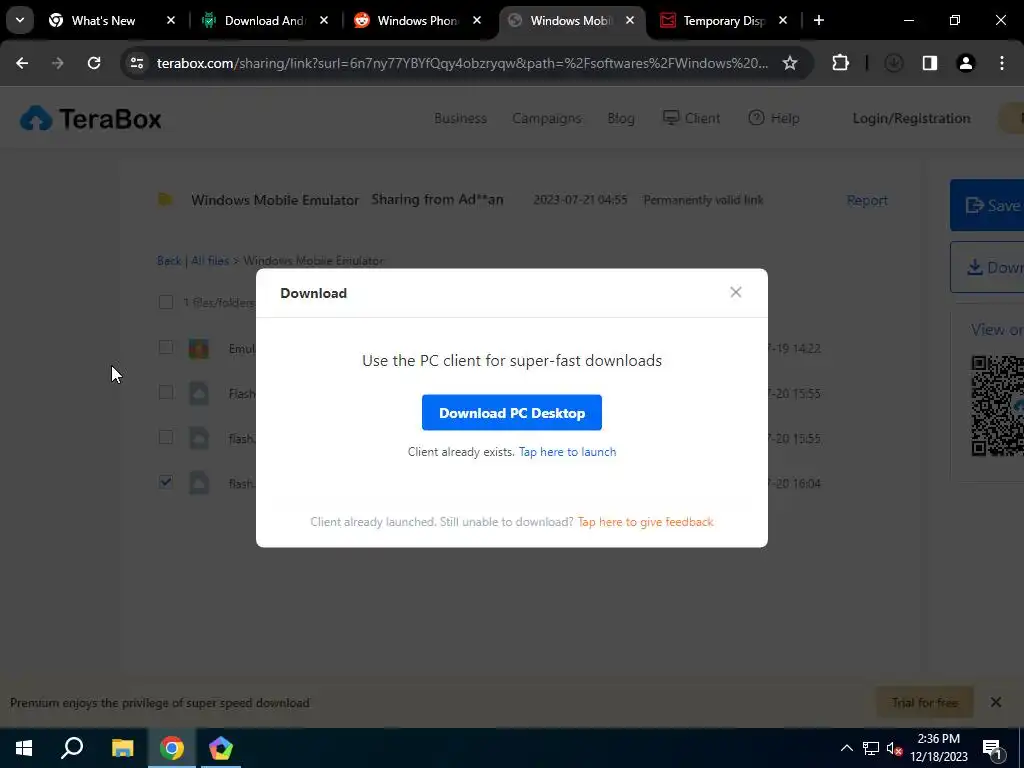Click Download PC Desktop button
Screen dimensions: 1024x768
click(511, 413)
